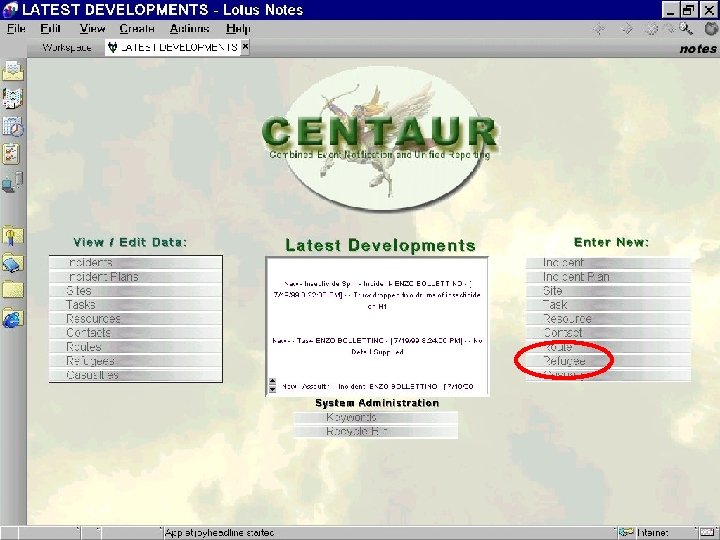
Task: Open the Help menu
Action: 238,28
